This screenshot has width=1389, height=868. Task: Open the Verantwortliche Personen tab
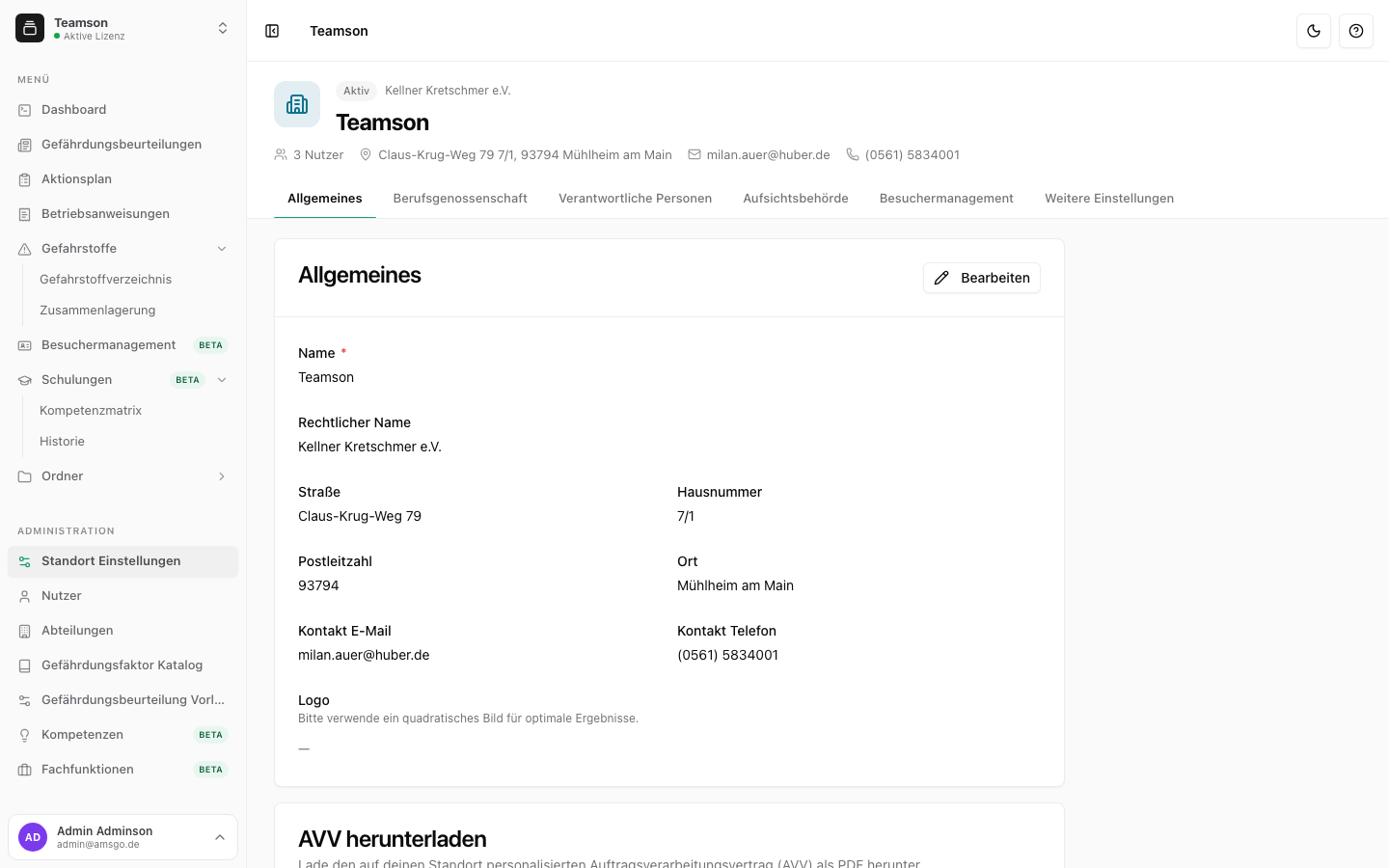click(635, 199)
